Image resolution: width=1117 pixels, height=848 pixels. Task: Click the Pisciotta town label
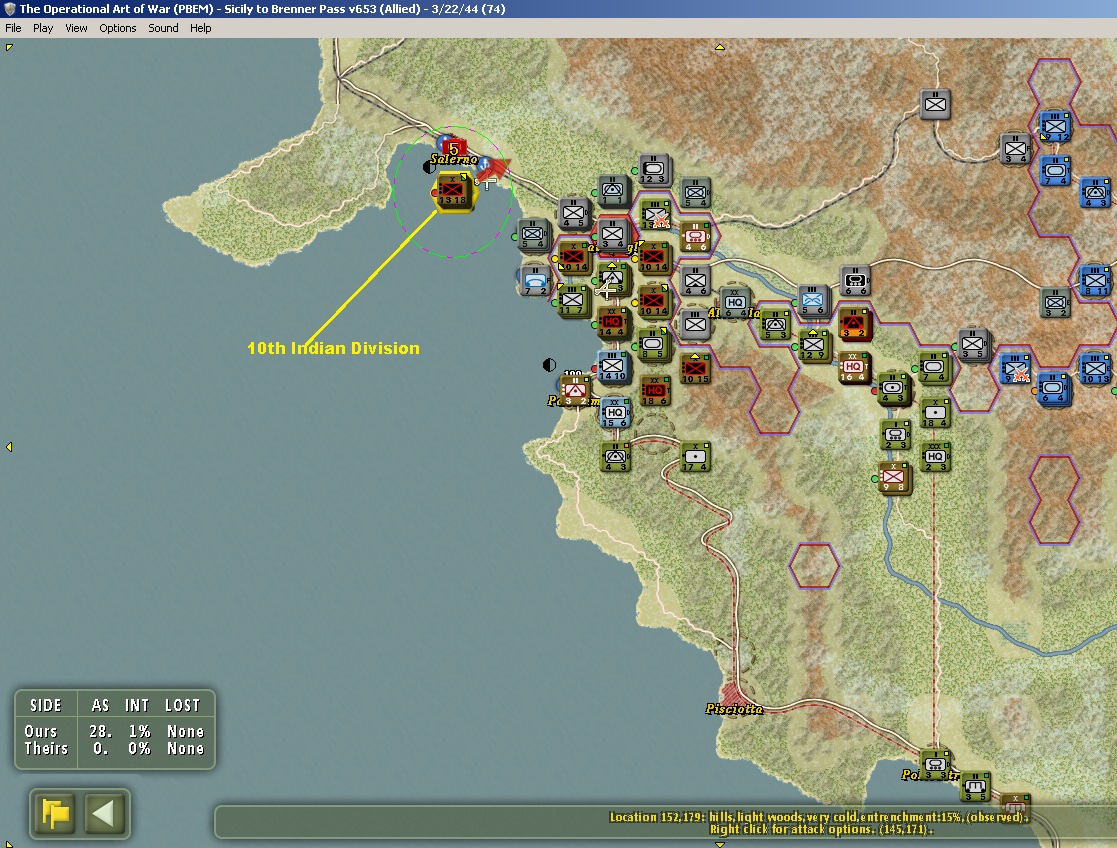click(x=734, y=708)
